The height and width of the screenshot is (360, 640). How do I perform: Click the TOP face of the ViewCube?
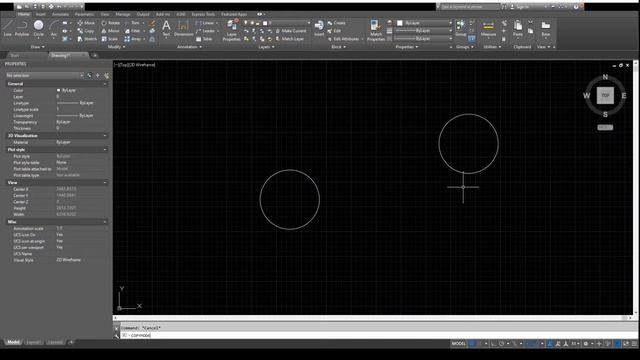pyautogui.click(x=605, y=96)
